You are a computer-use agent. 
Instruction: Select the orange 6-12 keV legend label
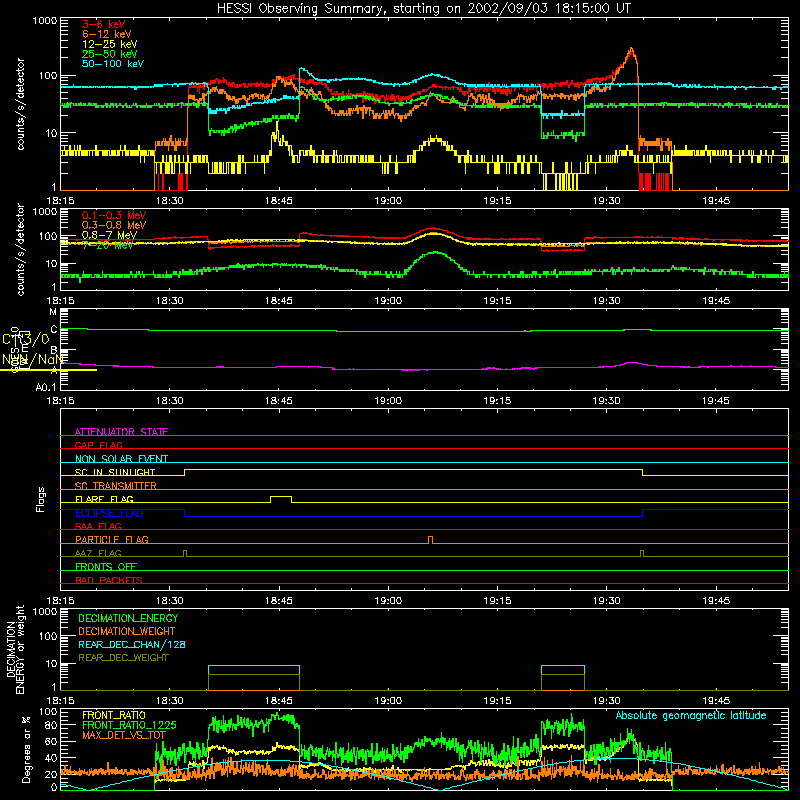point(107,34)
